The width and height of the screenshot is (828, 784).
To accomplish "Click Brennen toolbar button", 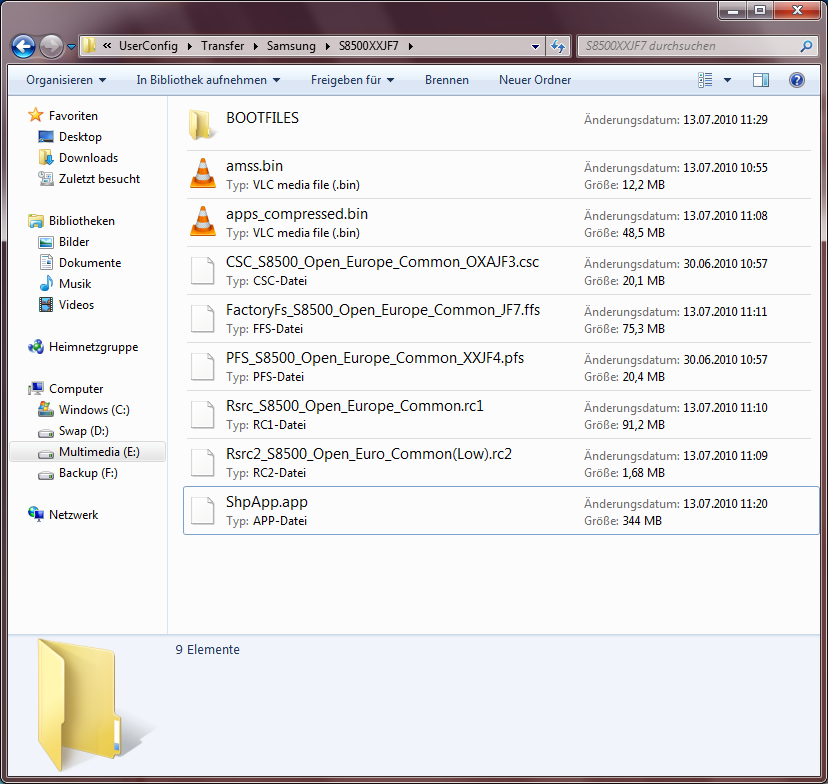I will tap(447, 80).
